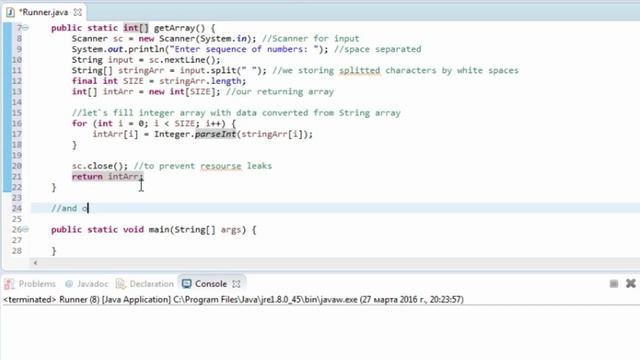
Task: Click the Console monitor icon
Action: click(187, 283)
